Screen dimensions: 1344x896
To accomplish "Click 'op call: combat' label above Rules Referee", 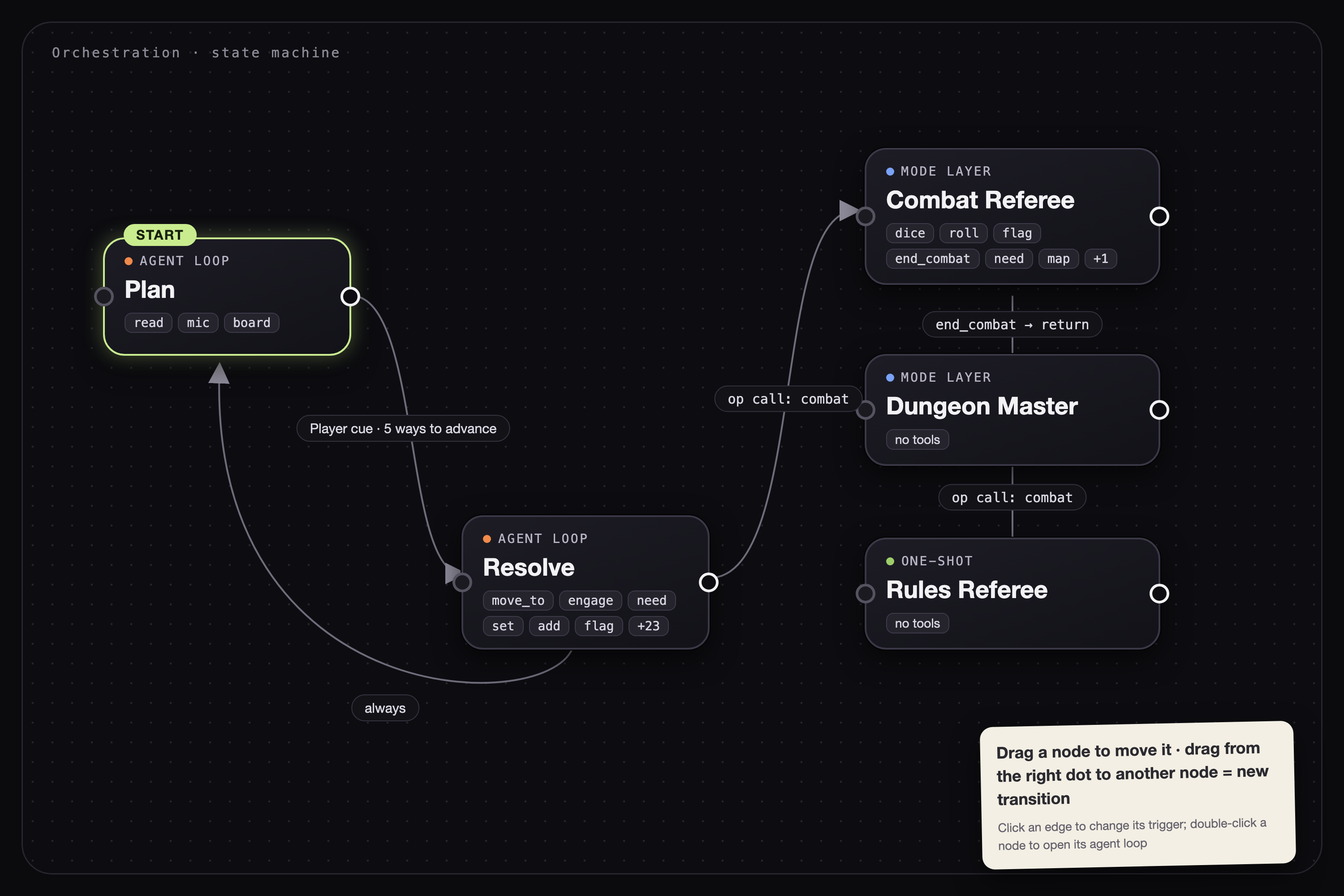I will point(1012,498).
